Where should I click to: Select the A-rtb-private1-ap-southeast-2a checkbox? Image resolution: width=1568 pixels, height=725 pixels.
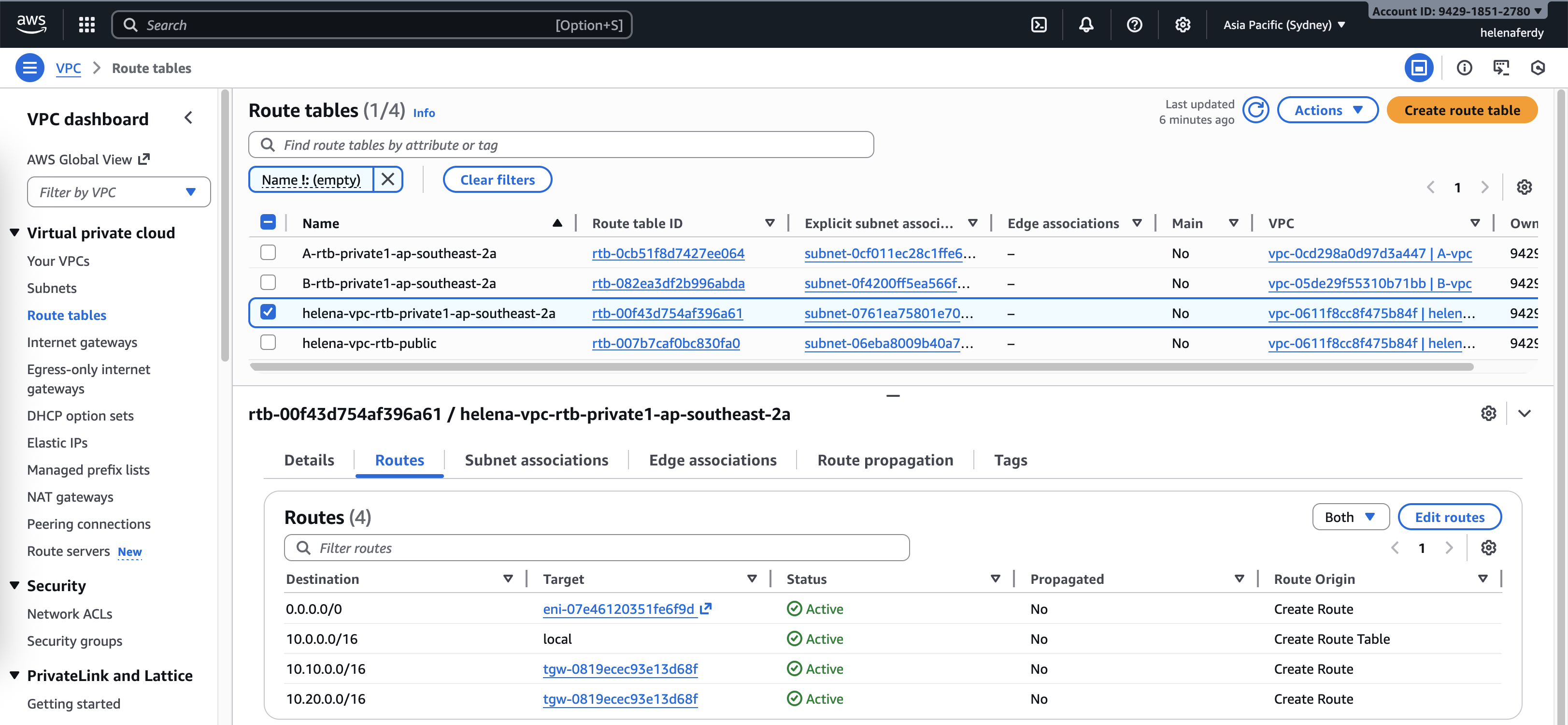pos(268,253)
